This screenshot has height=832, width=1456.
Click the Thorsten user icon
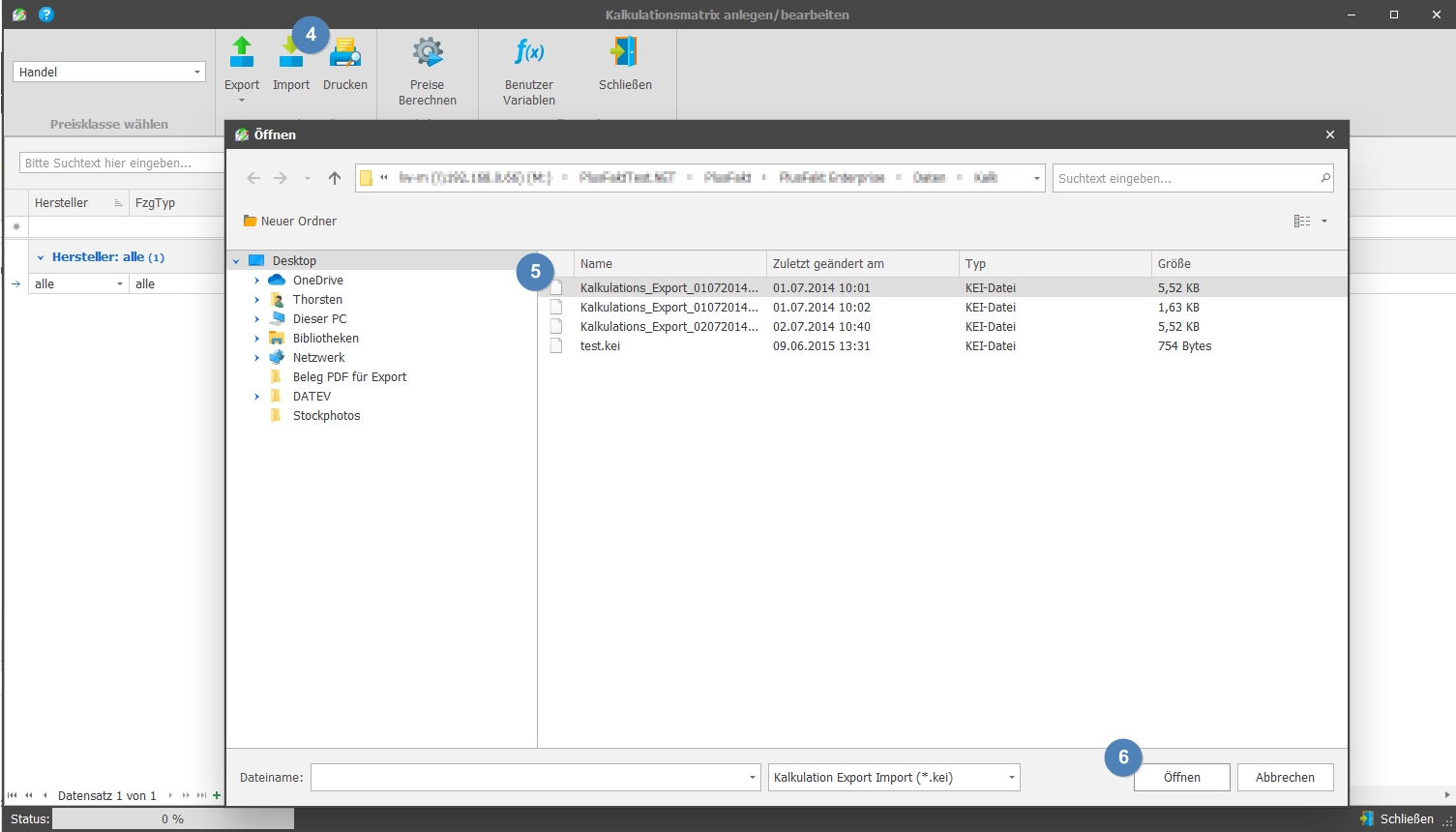(x=277, y=299)
